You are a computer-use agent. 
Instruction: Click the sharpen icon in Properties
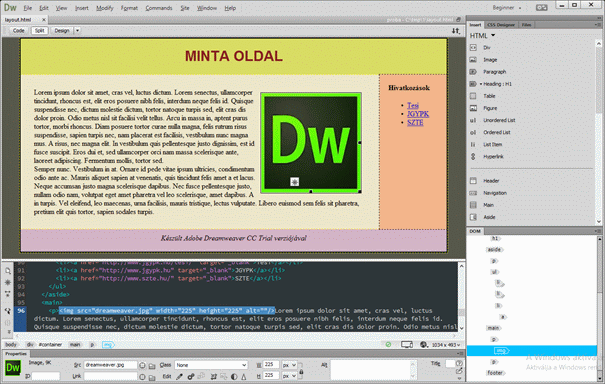coord(244,376)
